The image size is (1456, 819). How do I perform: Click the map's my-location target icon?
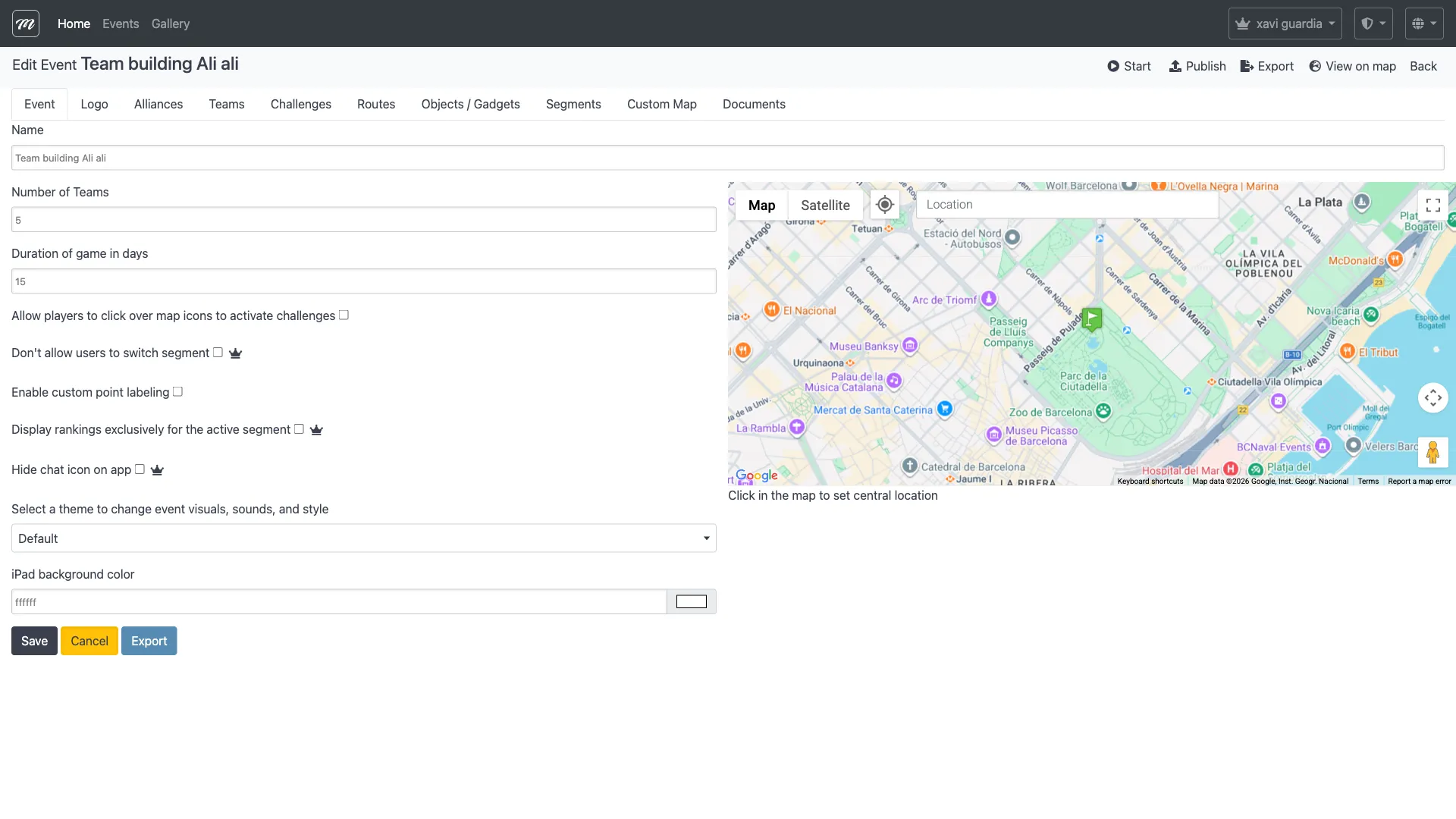884,205
